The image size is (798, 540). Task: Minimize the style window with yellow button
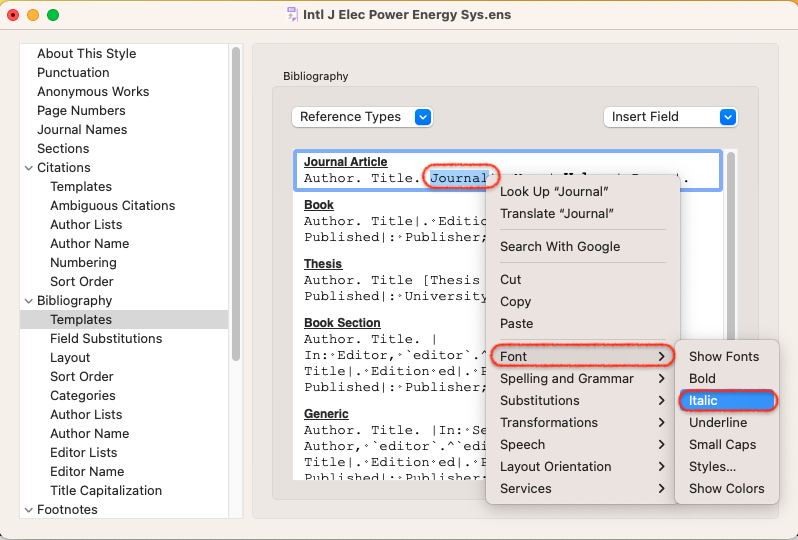[33, 15]
